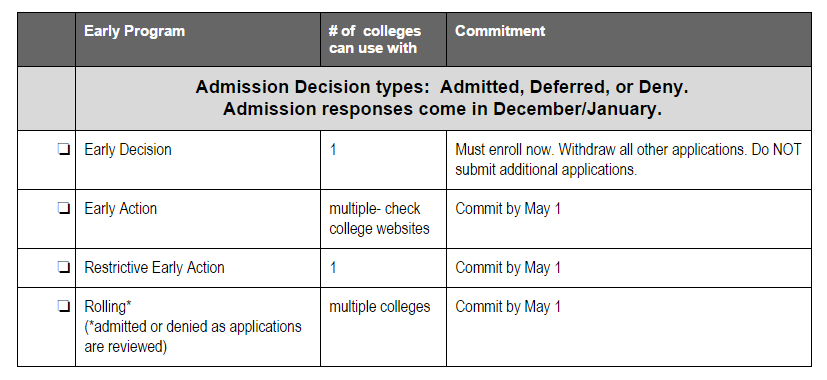Screen dimensions: 827x380
Task: Select 'multiple- check college websites' cell
Action: (x=379, y=218)
